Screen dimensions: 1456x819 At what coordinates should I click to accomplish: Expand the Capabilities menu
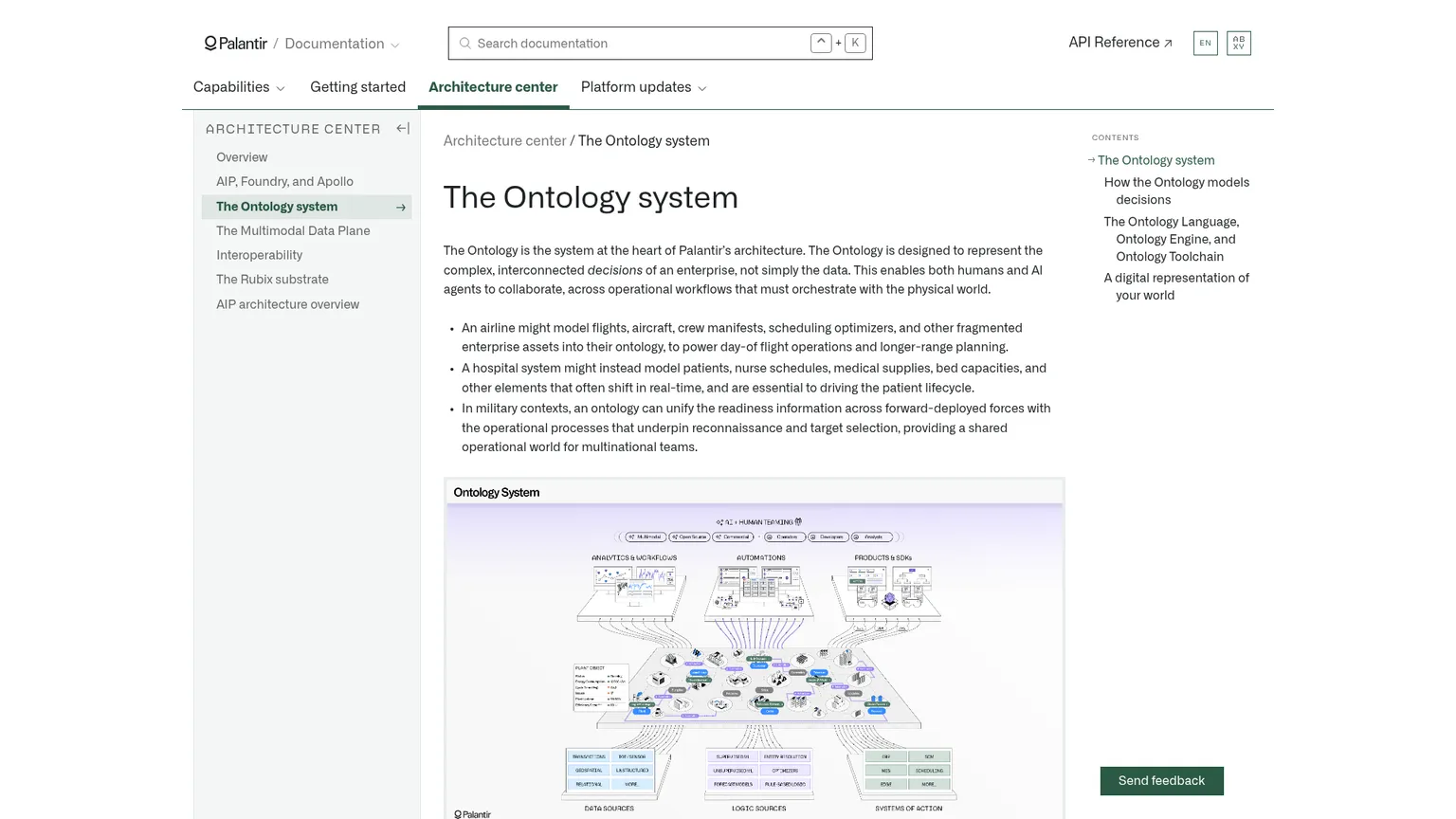(x=239, y=87)
